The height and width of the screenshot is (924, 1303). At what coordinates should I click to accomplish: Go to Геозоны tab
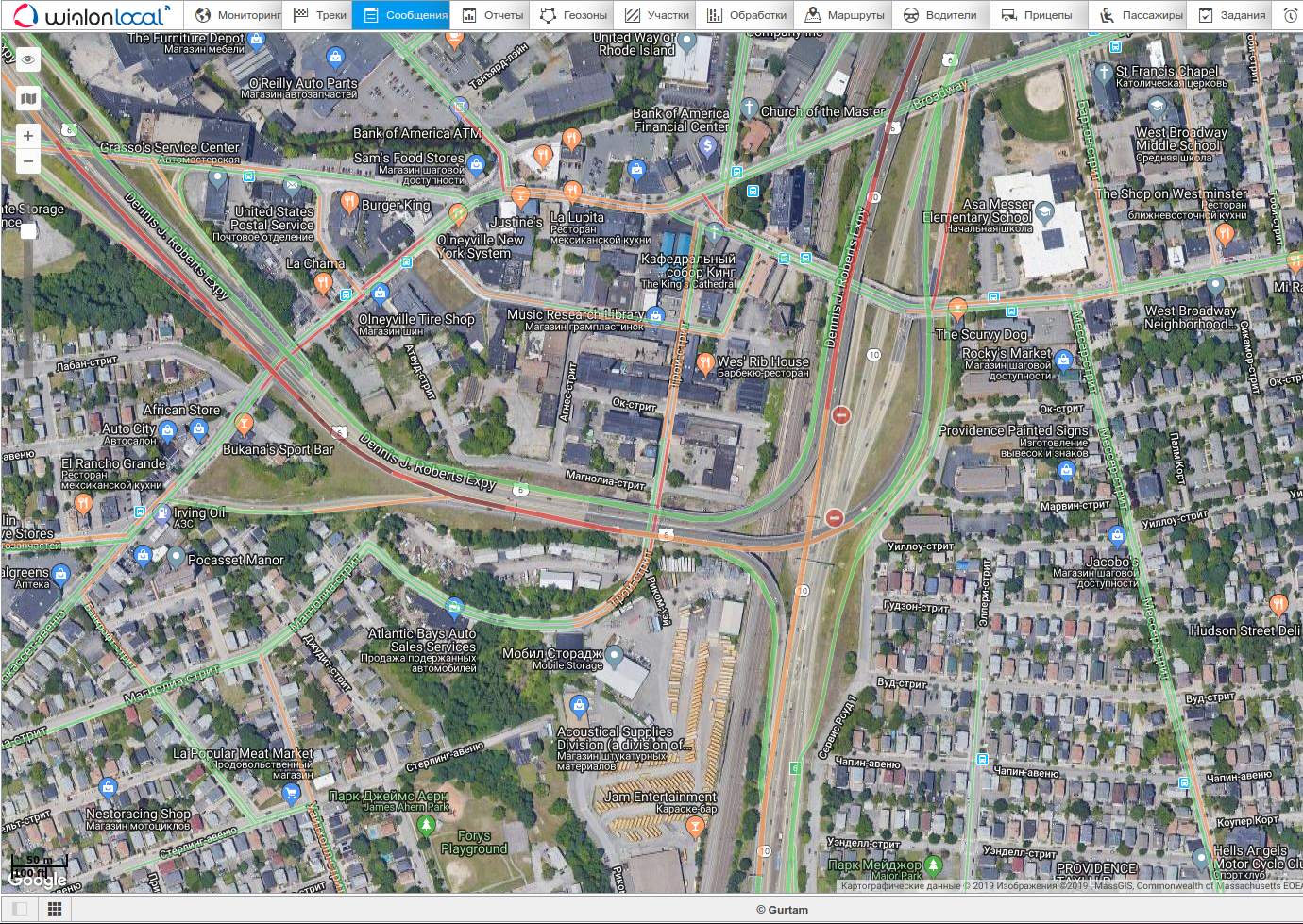(573, 15)
